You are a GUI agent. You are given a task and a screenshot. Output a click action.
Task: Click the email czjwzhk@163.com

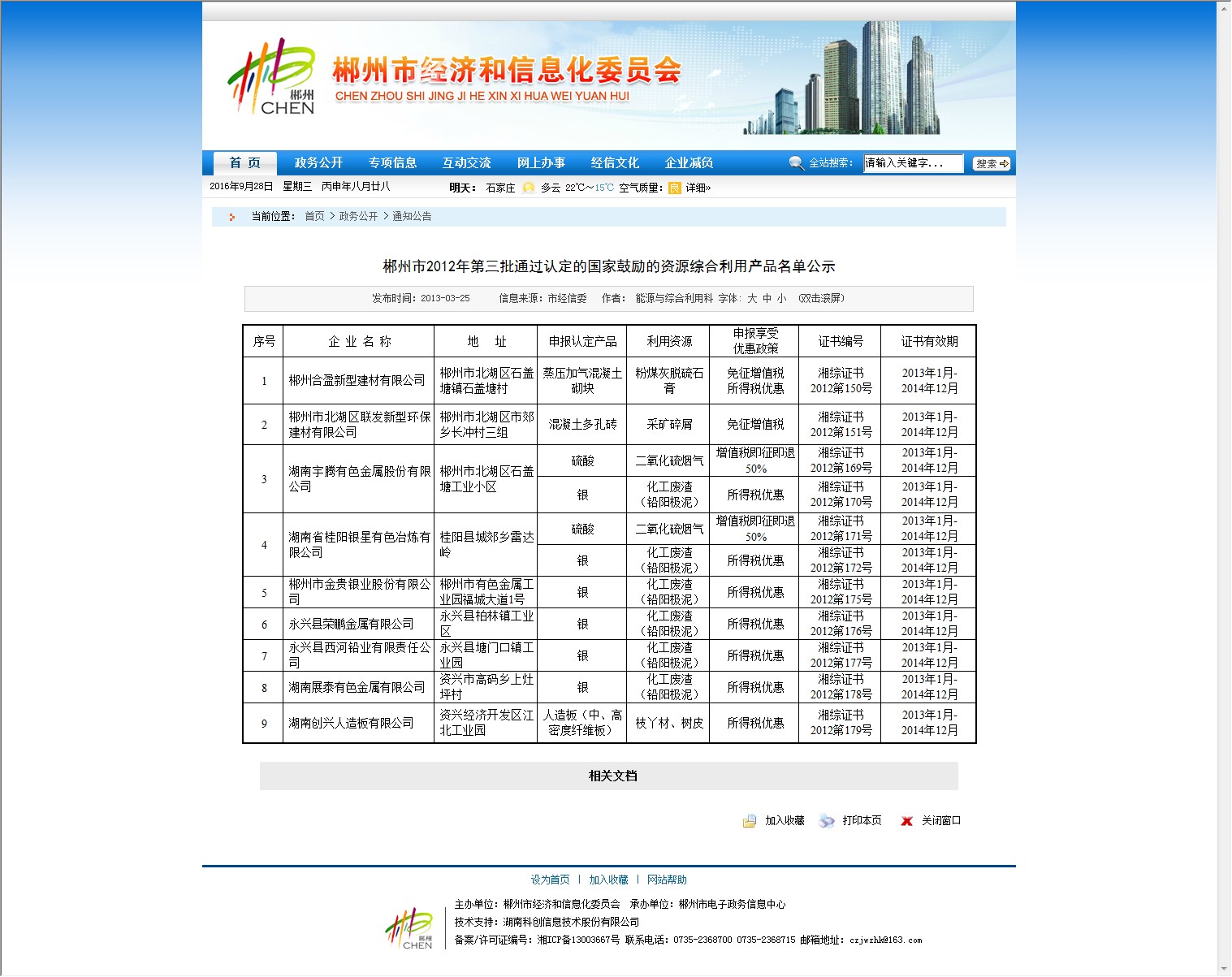tap(886, 940)
